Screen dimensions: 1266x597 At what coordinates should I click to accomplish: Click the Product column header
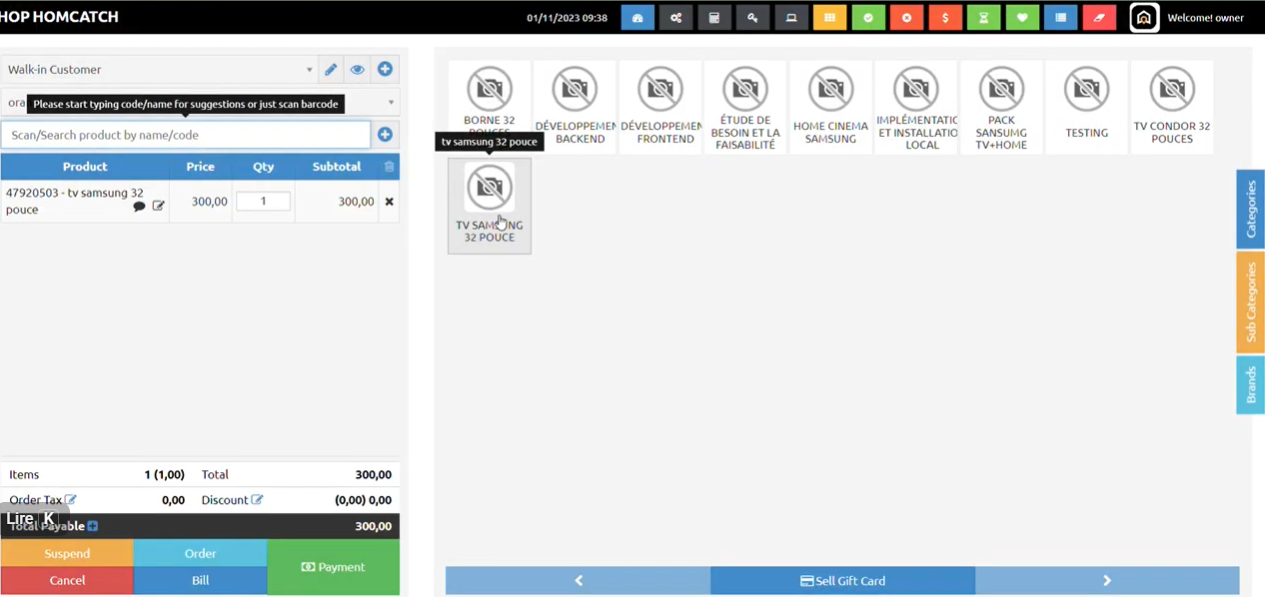[85, 167]
